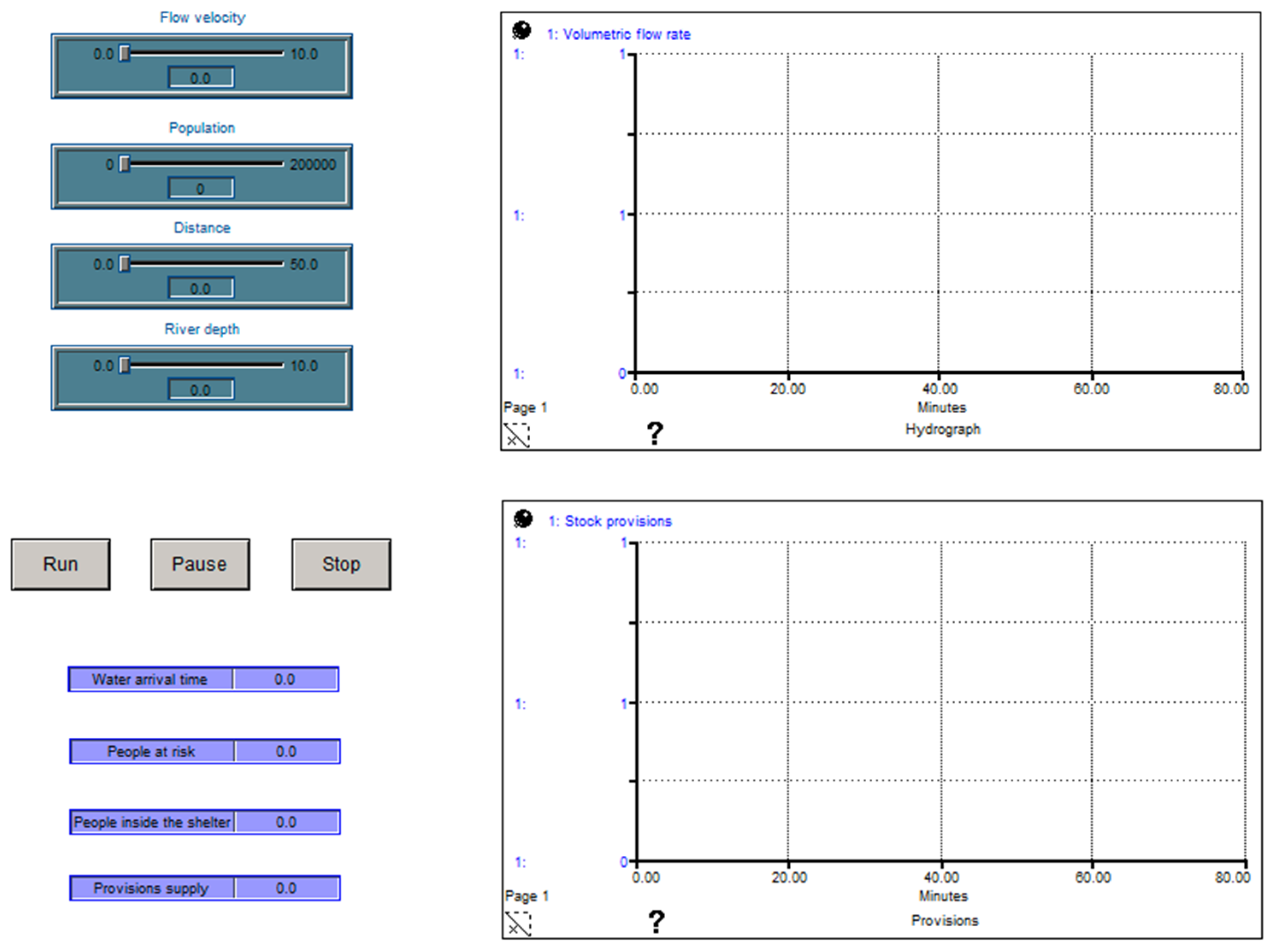Click Page 1 corner of the Hydrograph to flip pages
1275x952 pixels.
(x=524, y=408)
